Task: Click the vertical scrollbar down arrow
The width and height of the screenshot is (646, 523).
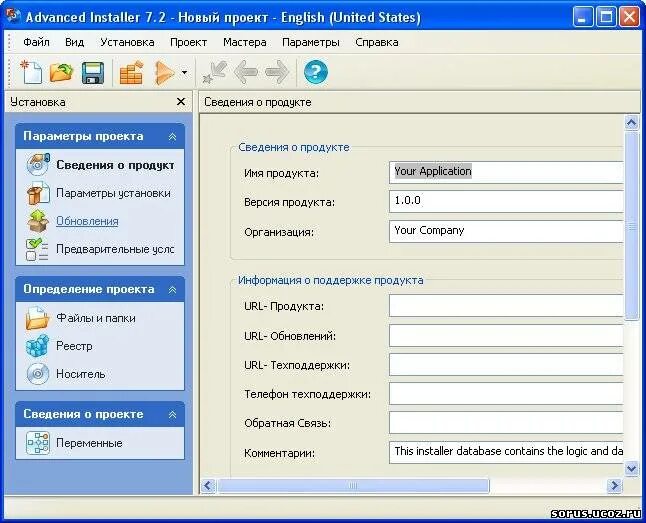Action: pyautogui.click(x=632, y=468)
